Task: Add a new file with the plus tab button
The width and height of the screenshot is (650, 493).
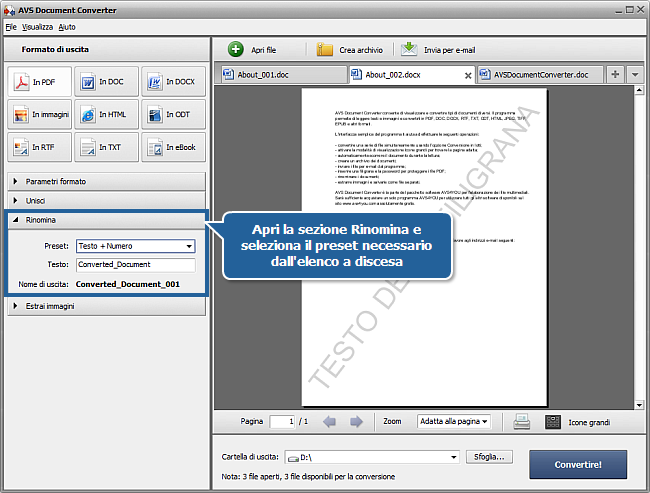Action: click(x=615, y=75)
